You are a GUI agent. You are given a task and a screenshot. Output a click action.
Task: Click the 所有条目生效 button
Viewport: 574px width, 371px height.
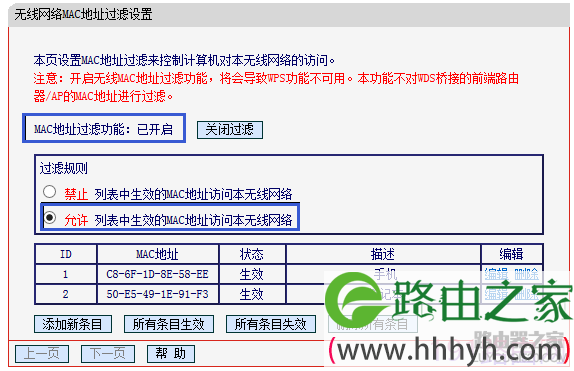click(169, 324)
